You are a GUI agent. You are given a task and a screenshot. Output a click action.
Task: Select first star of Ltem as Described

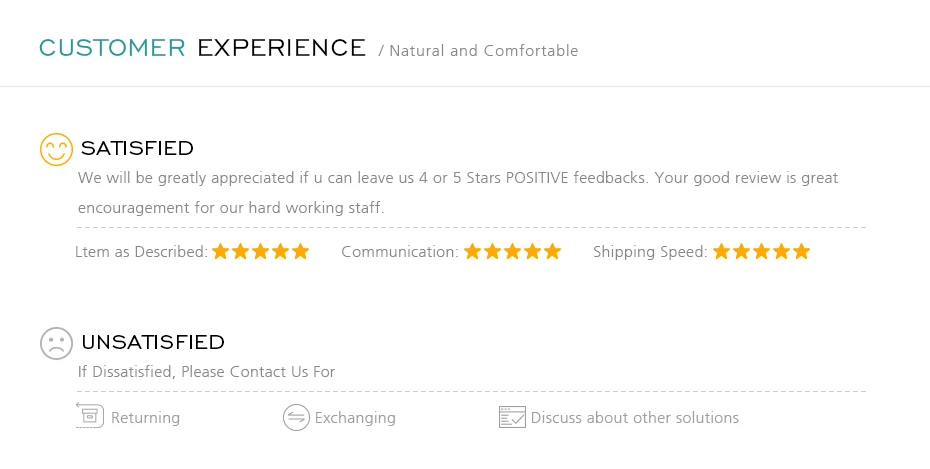[221, 251]
